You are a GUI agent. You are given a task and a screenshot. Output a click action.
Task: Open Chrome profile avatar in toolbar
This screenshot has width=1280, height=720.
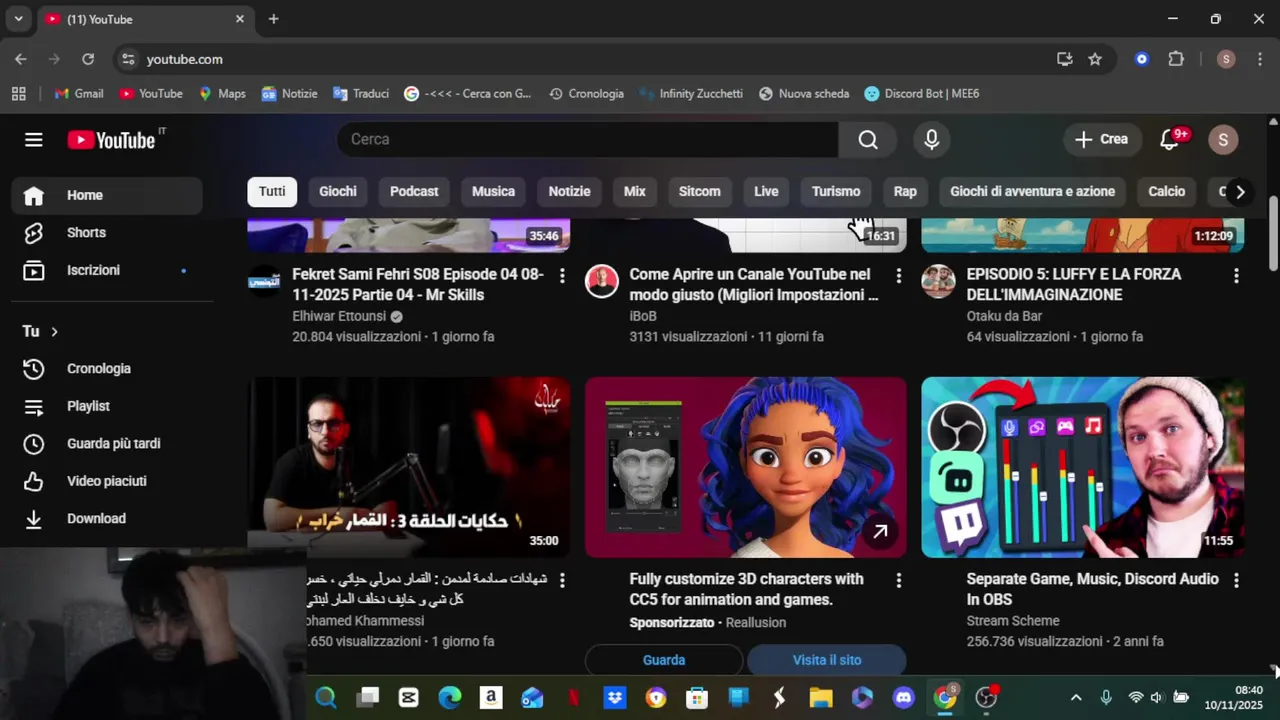(x=1226, y=59)
